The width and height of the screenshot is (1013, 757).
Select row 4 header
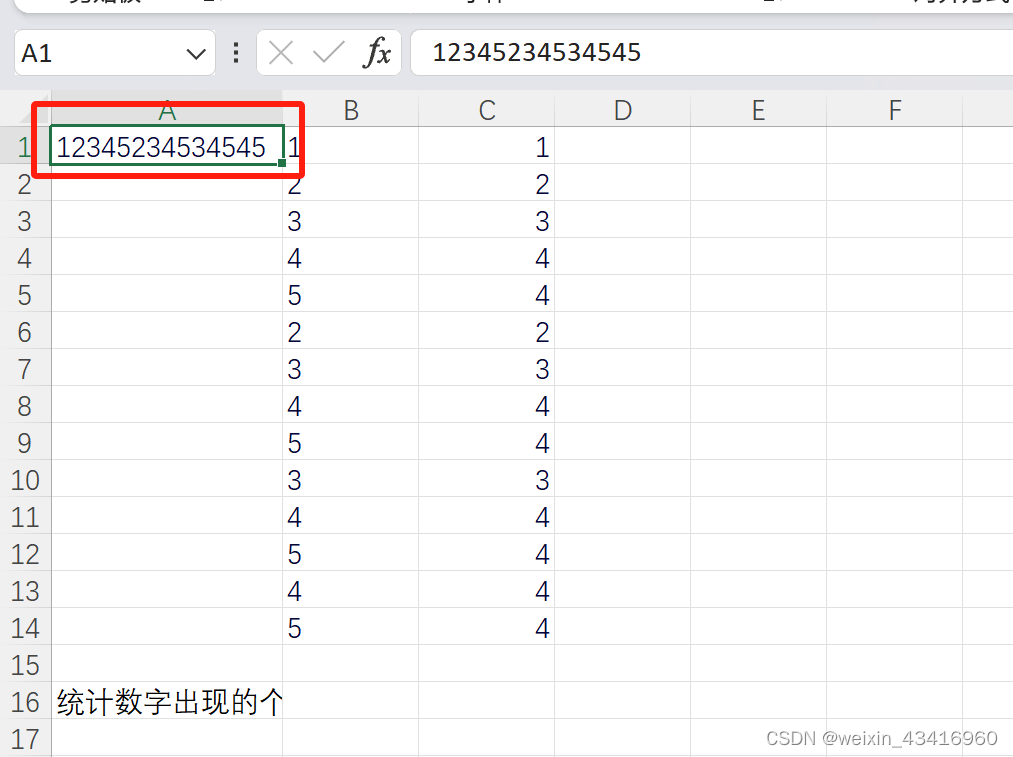[x=25, y=258]
